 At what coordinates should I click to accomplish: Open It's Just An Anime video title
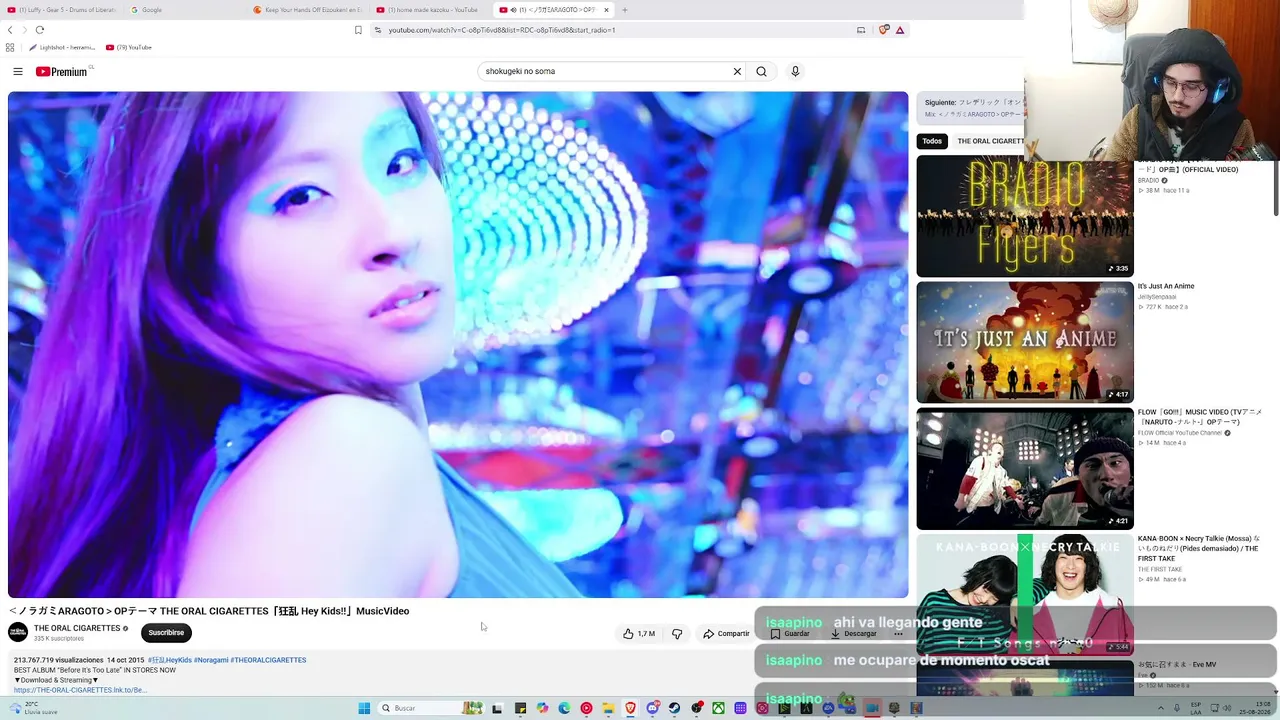(x=1166, y=286)
